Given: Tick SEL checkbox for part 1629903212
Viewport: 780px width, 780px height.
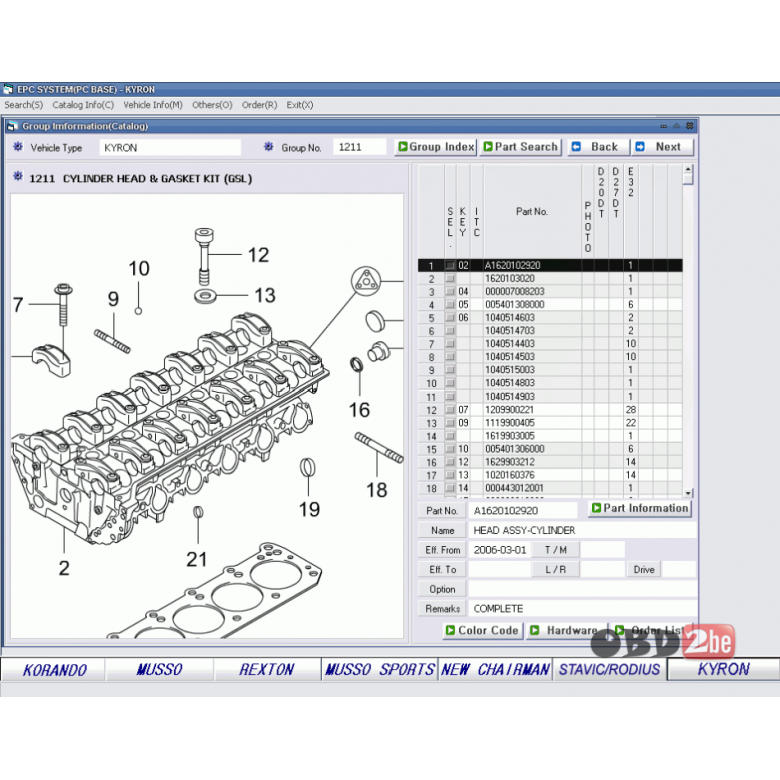Looking at the screenshot, I should (450, 462).
